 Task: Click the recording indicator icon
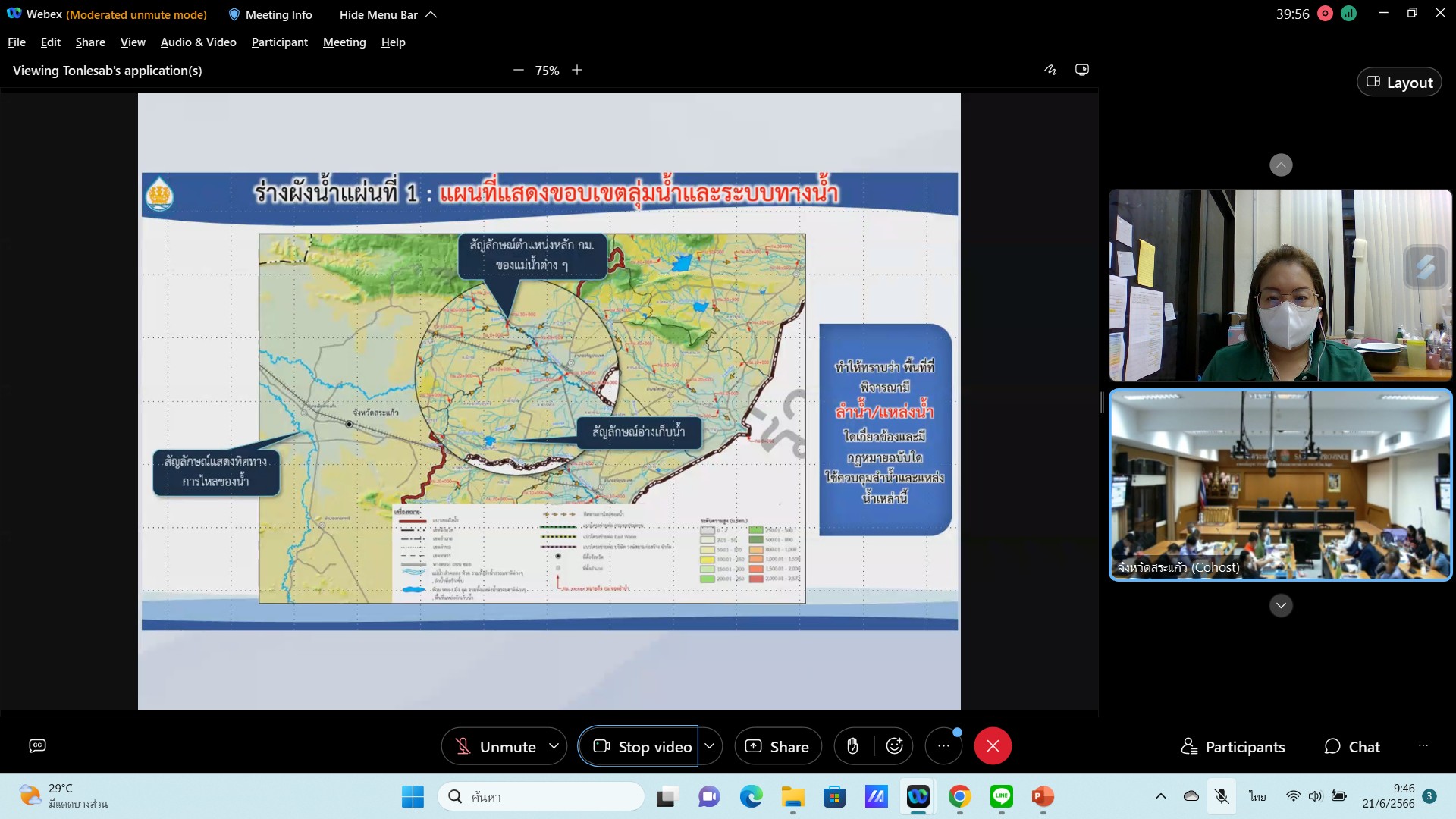click(1325, 14)
